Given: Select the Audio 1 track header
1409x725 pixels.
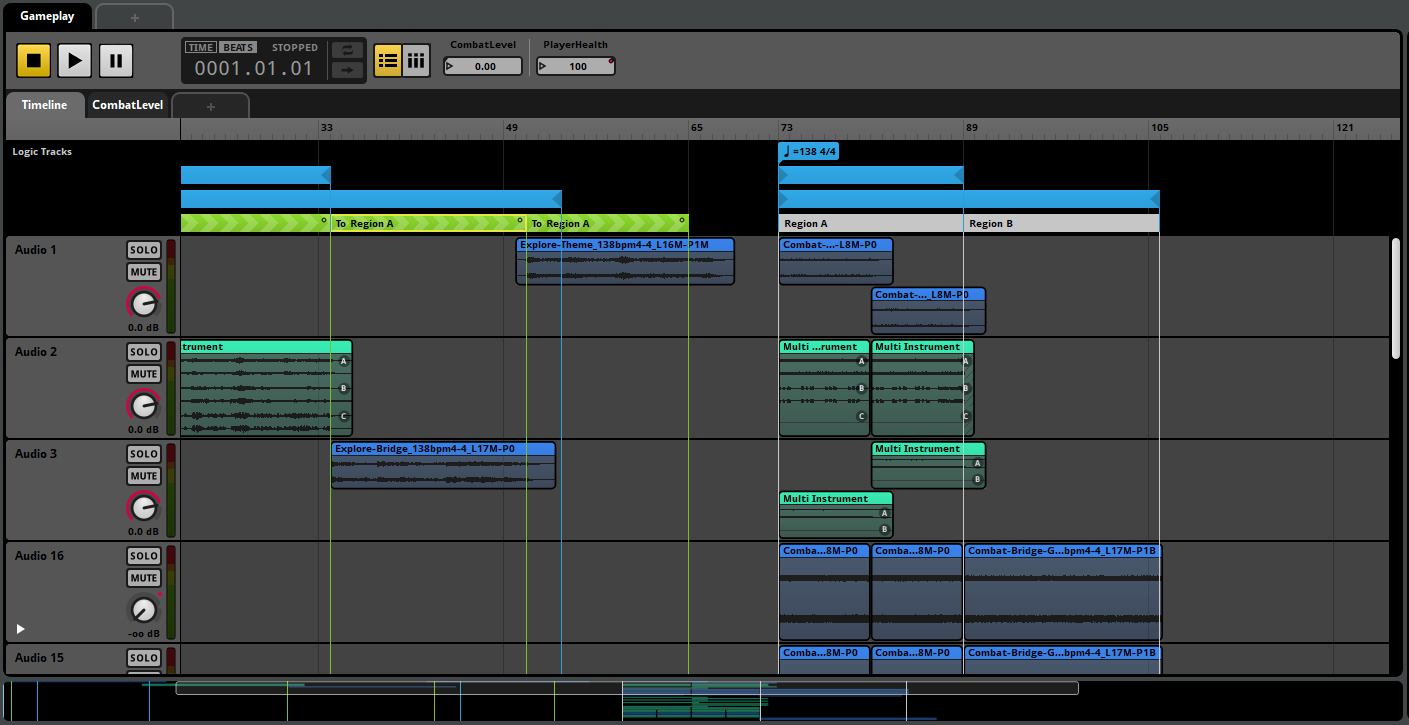Looking at the screenshot, I should click(93, 286).
